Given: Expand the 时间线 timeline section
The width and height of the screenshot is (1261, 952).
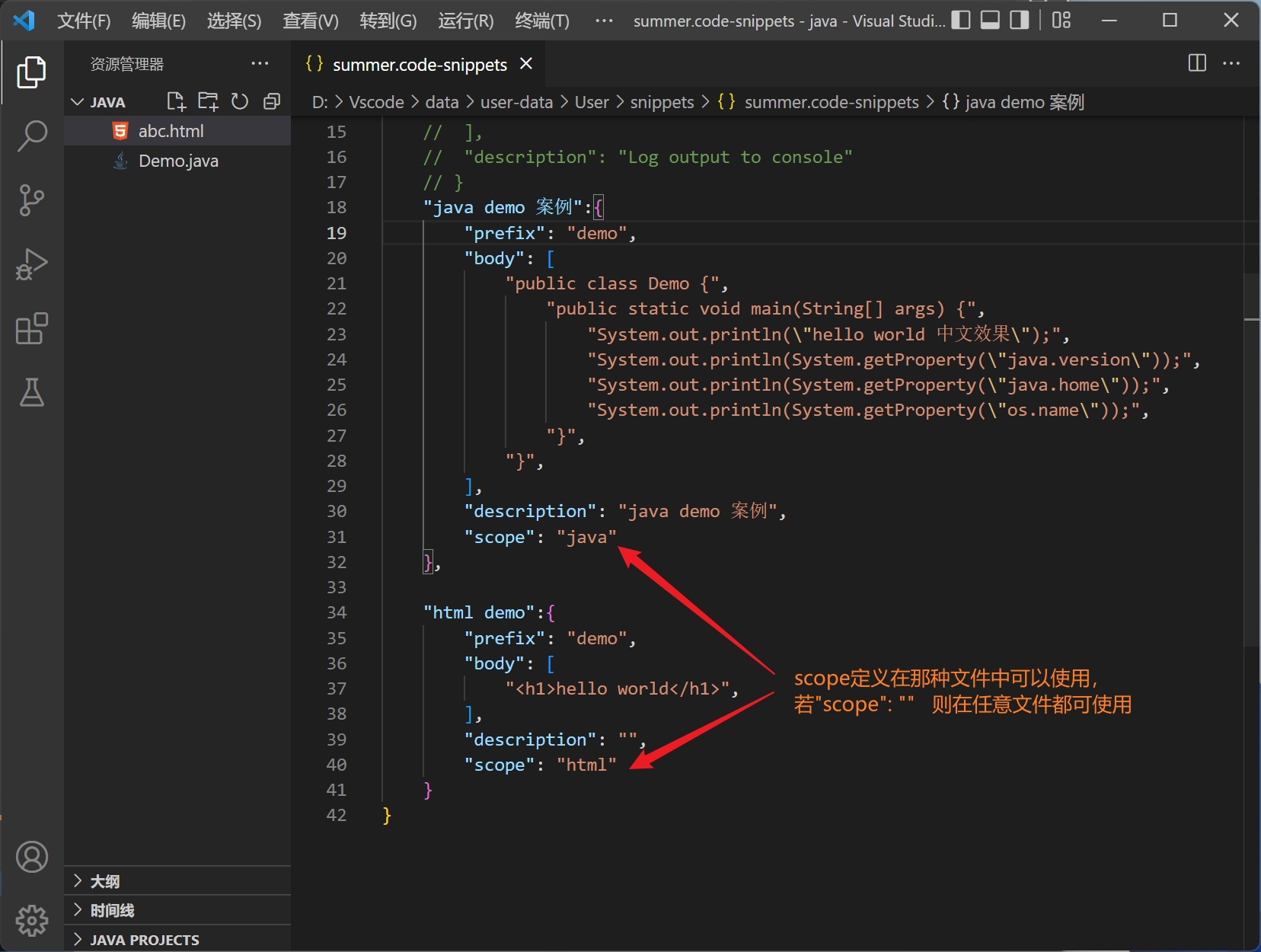Looking at the screenshot, I should click(177, 910).
